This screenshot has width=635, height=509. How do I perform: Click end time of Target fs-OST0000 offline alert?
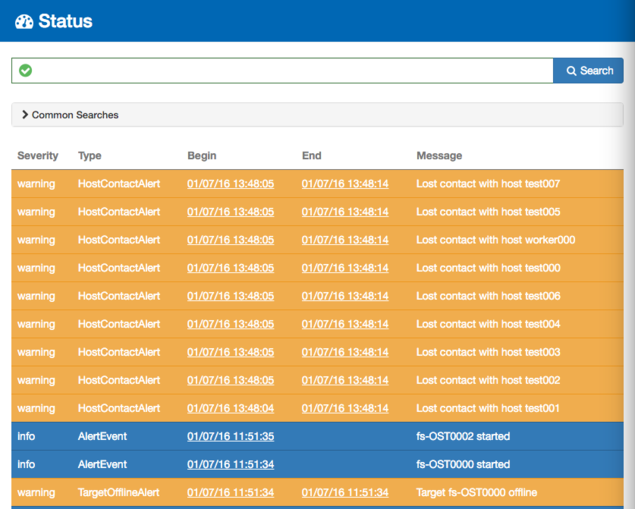345,492
